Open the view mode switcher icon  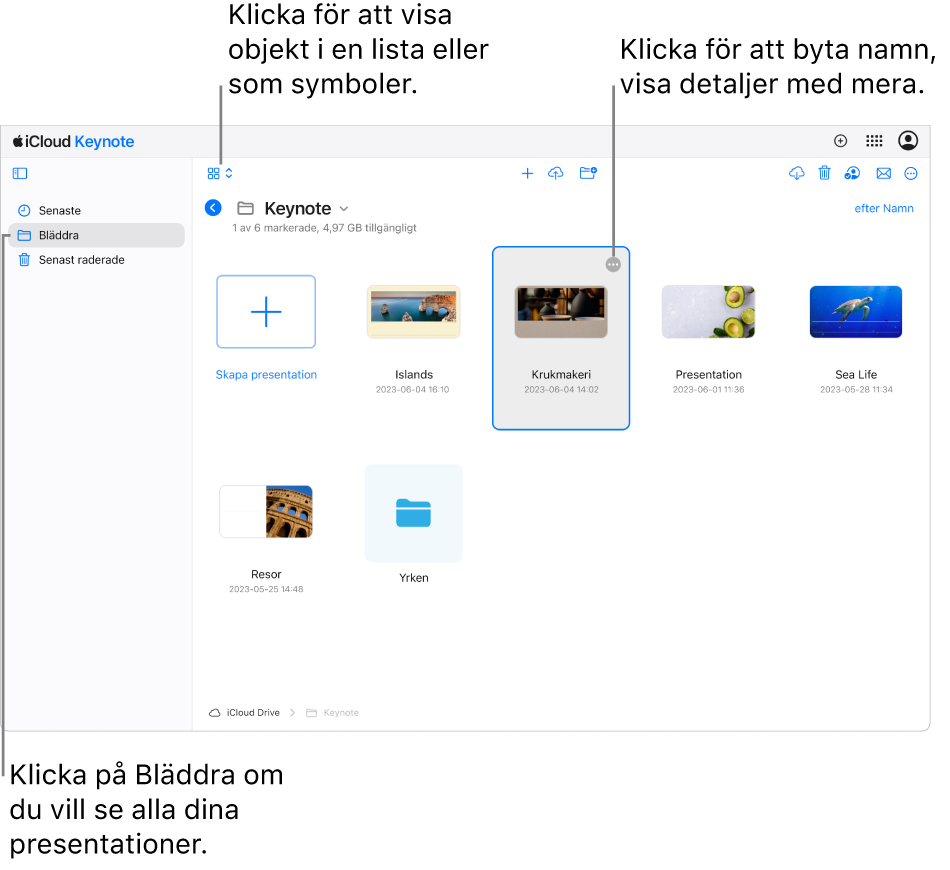219,174
